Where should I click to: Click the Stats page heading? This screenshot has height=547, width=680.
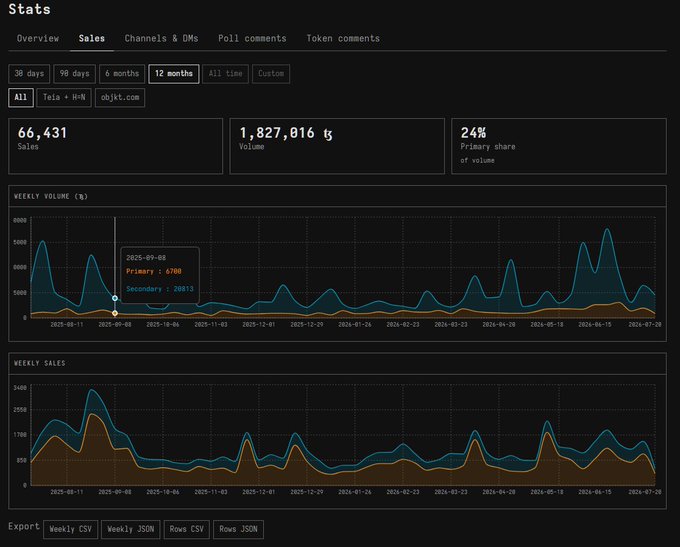click(29, 9)
